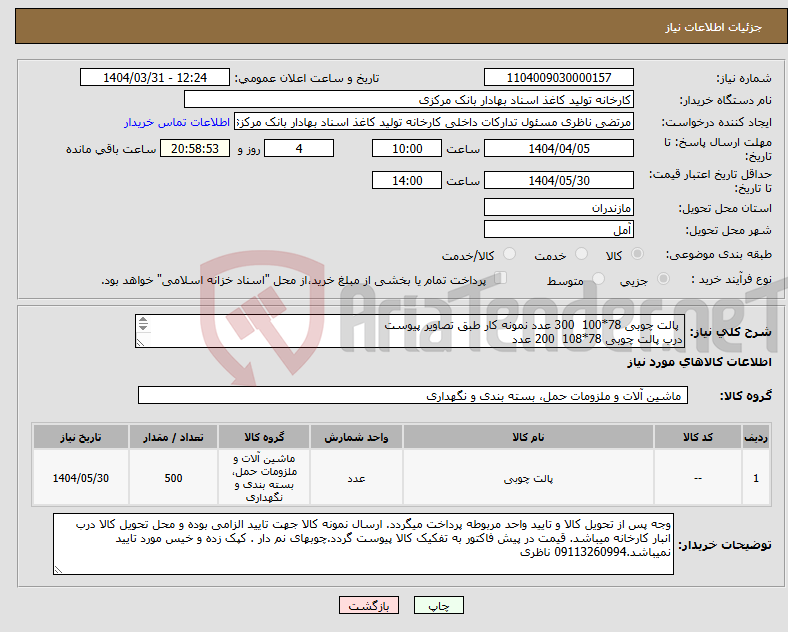This screenshot has width=788, height=632.
Task: Click the announcement date field 1404/03/31 - 12:24
Action: (155, 78)
